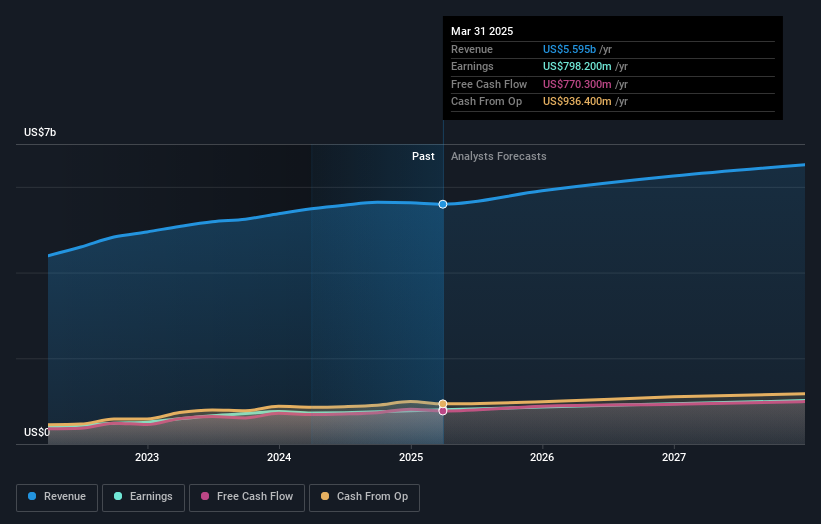The image size is (821, 524).
Task: Click the Earnings row label in tooltip
Action: 472,66
